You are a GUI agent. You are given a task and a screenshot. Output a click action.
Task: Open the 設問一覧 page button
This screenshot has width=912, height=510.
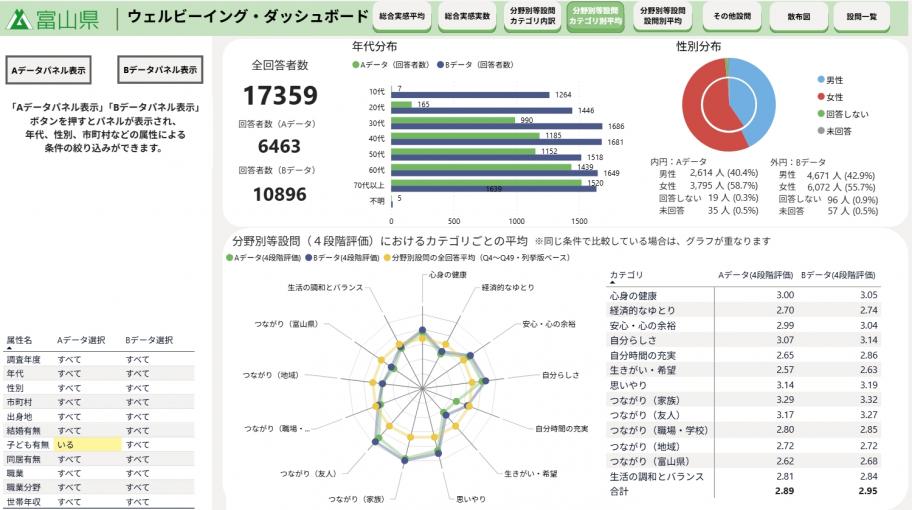pyautogui.click(x=862, y=17)
